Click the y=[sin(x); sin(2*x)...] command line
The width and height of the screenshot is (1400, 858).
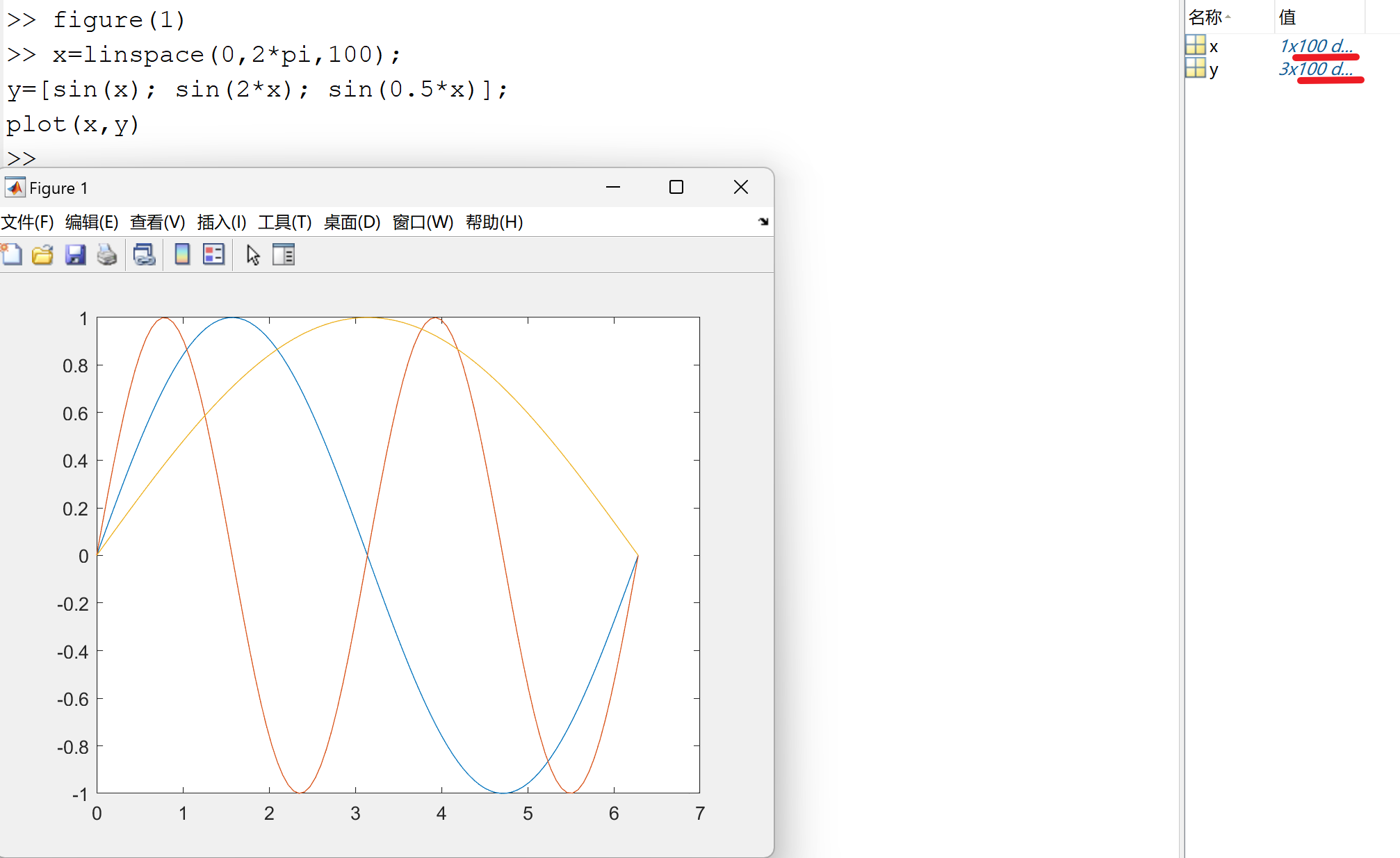pos(257,89)
